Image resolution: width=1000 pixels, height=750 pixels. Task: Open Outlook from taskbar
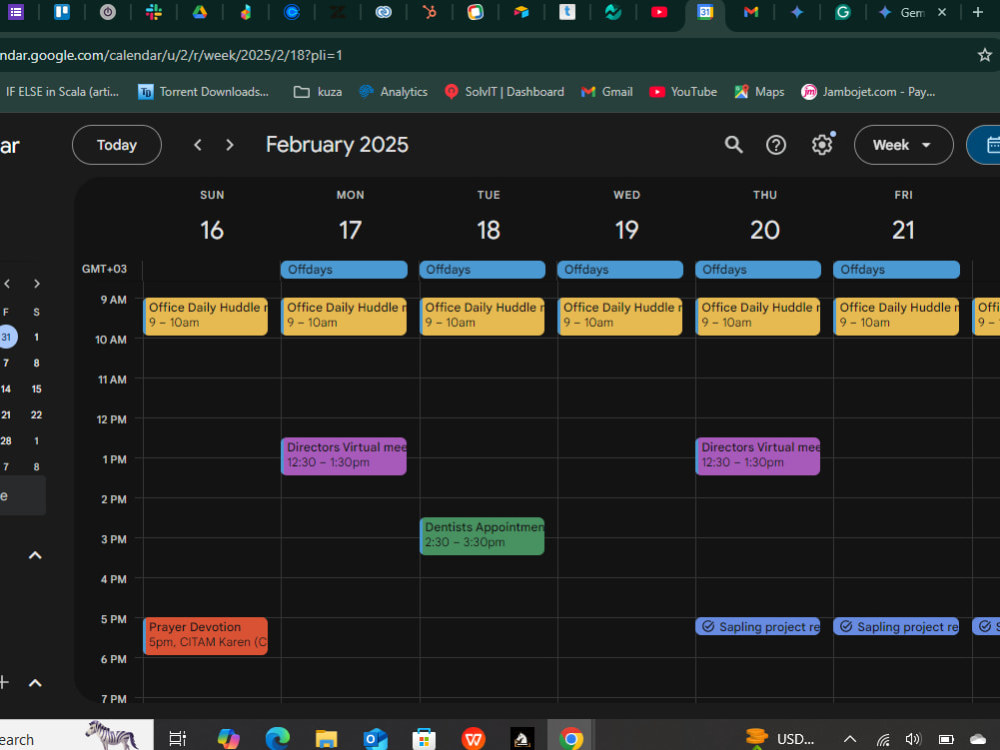[376, 739]
